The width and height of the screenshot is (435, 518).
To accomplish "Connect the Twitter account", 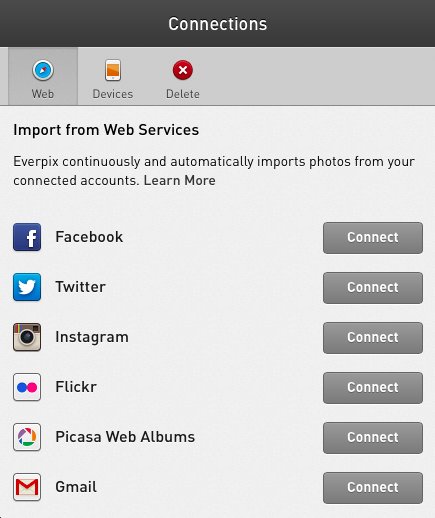I will (373, 288).
